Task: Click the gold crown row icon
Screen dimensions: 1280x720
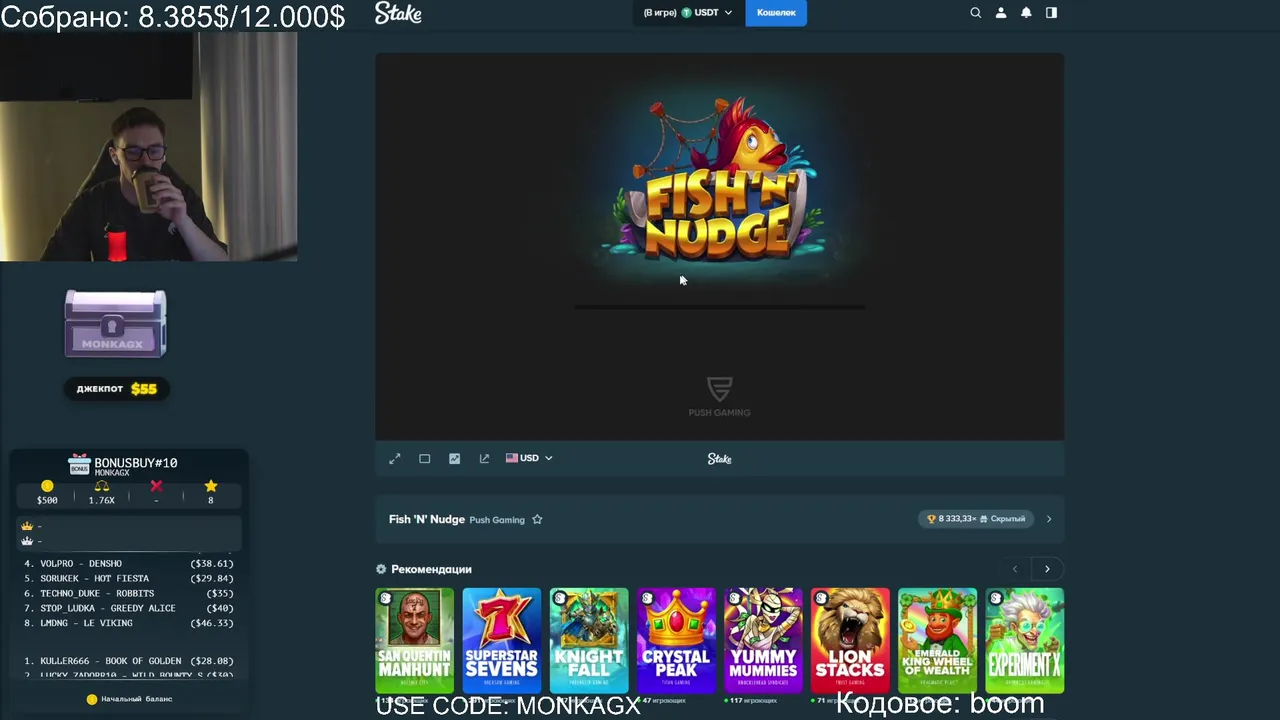Action: coord(27,526)
